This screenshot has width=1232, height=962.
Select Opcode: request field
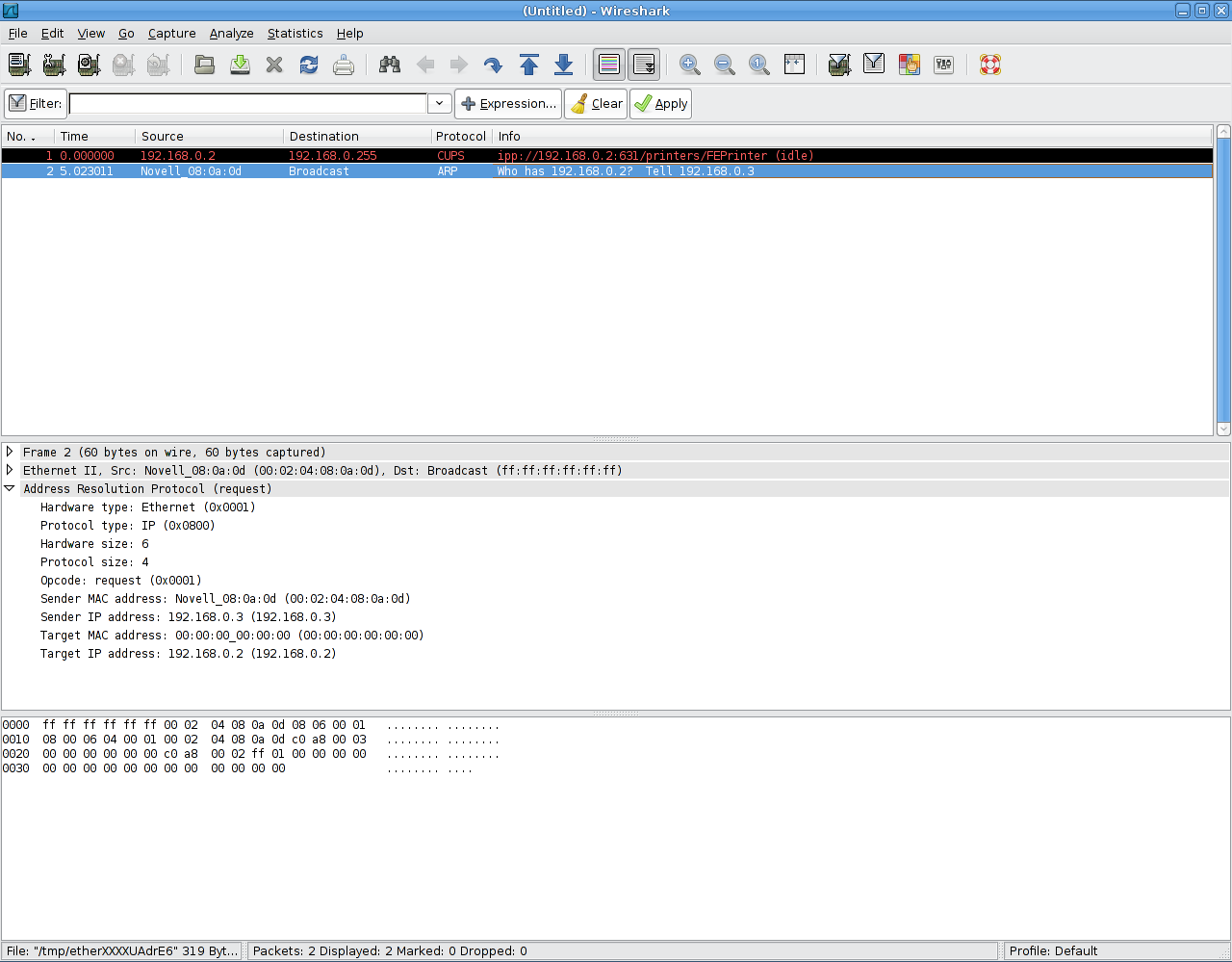[121, 580]
